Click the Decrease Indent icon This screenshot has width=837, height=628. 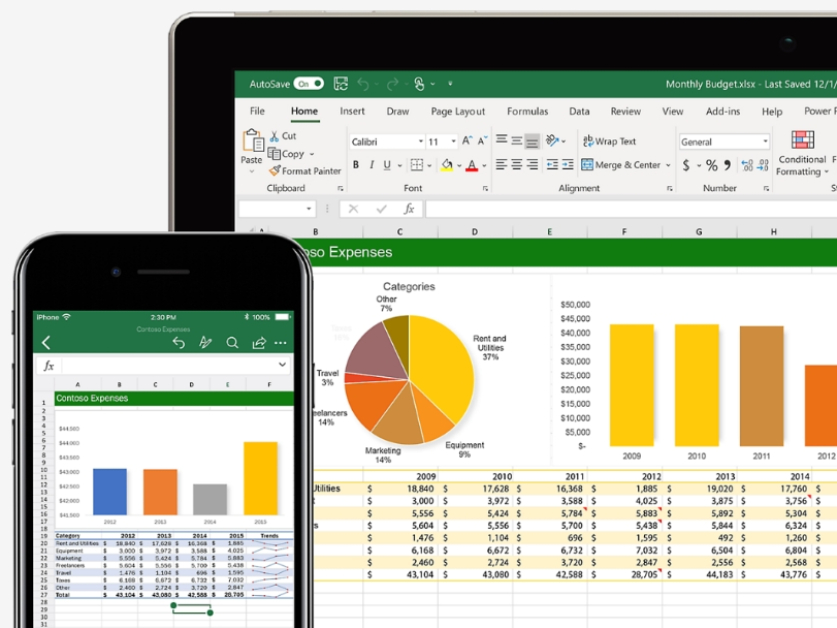pyautogui.click(x=552, y=164)
